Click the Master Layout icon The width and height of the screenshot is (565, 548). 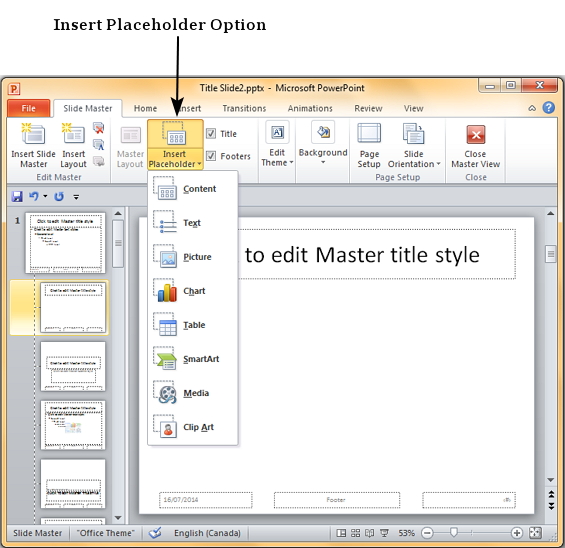pos(130,135)
